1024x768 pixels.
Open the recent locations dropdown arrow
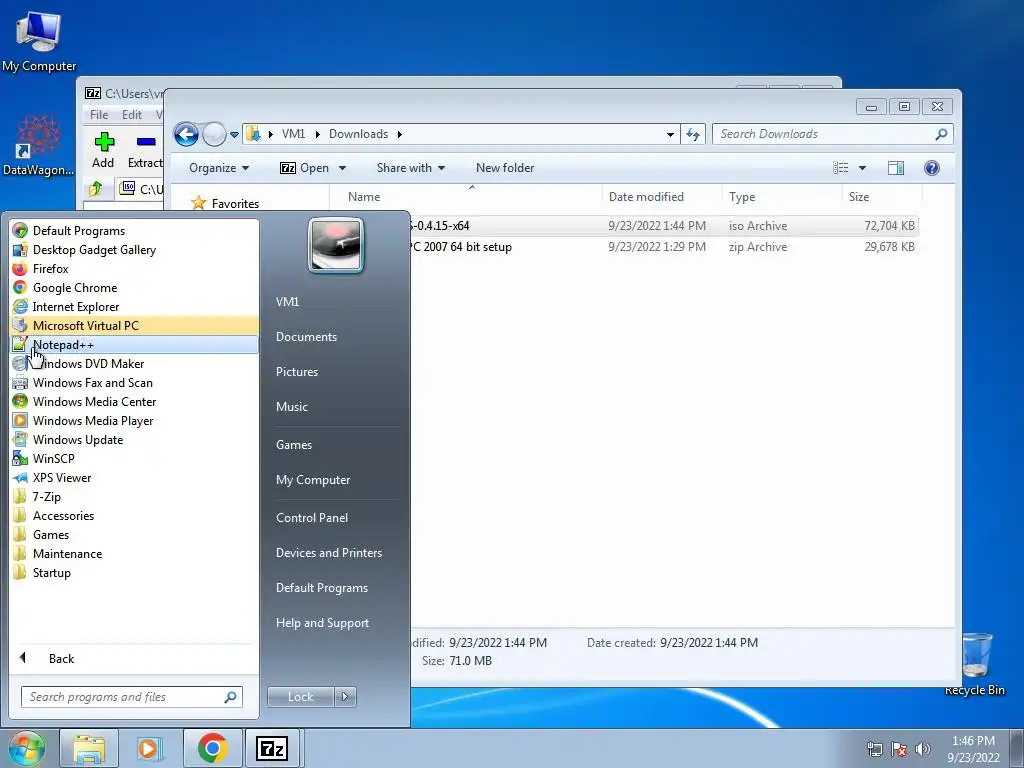234,135
